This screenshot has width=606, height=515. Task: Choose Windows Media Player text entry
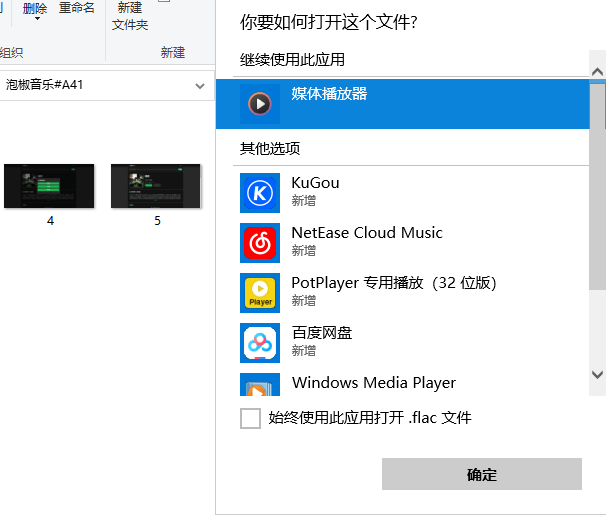click(374, 382)
